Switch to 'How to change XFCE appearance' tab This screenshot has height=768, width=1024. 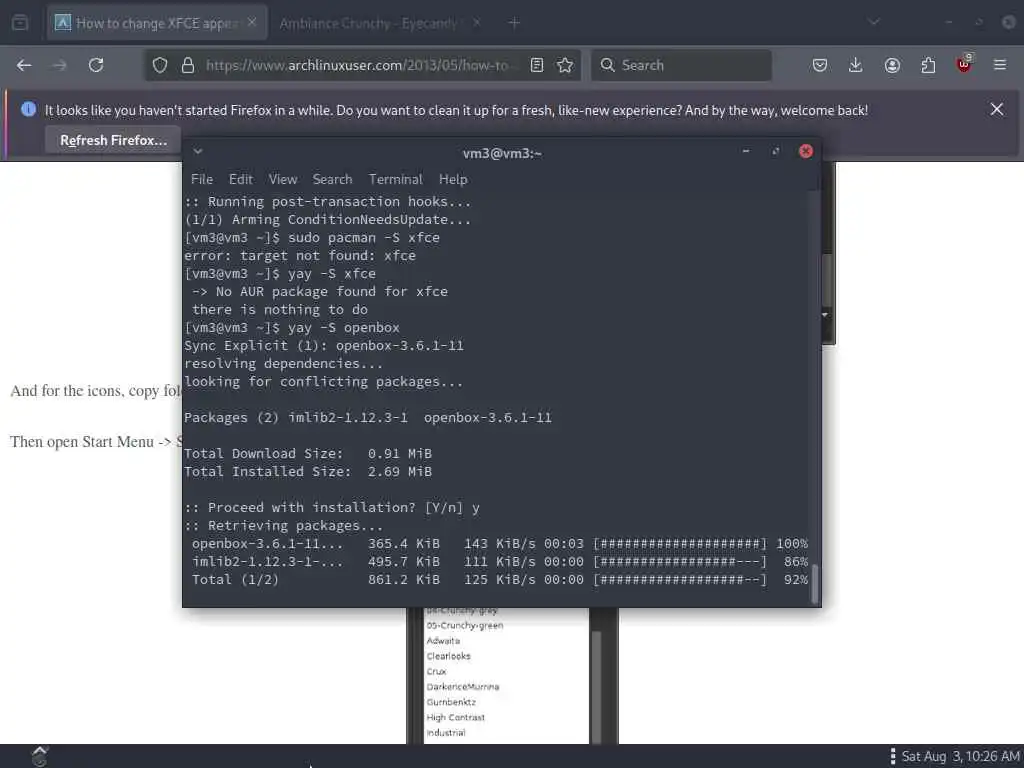[x=157, y=23]
